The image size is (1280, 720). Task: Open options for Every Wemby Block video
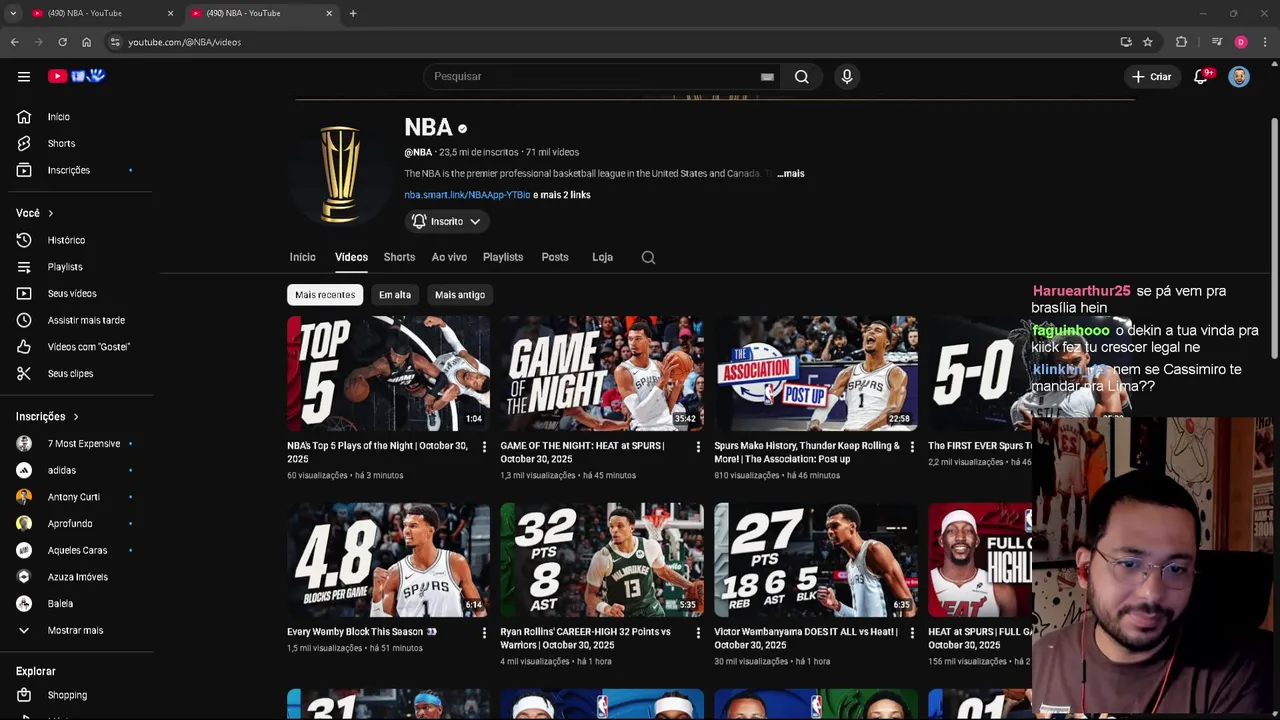tap(484, 633)
